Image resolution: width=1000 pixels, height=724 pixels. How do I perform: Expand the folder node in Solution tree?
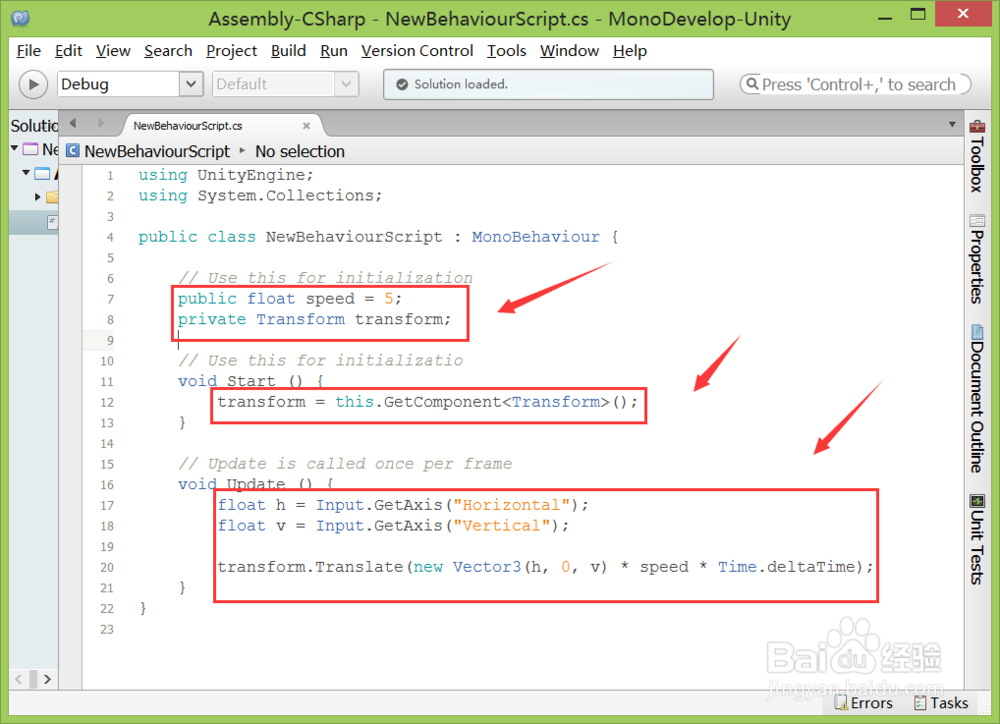38,197
